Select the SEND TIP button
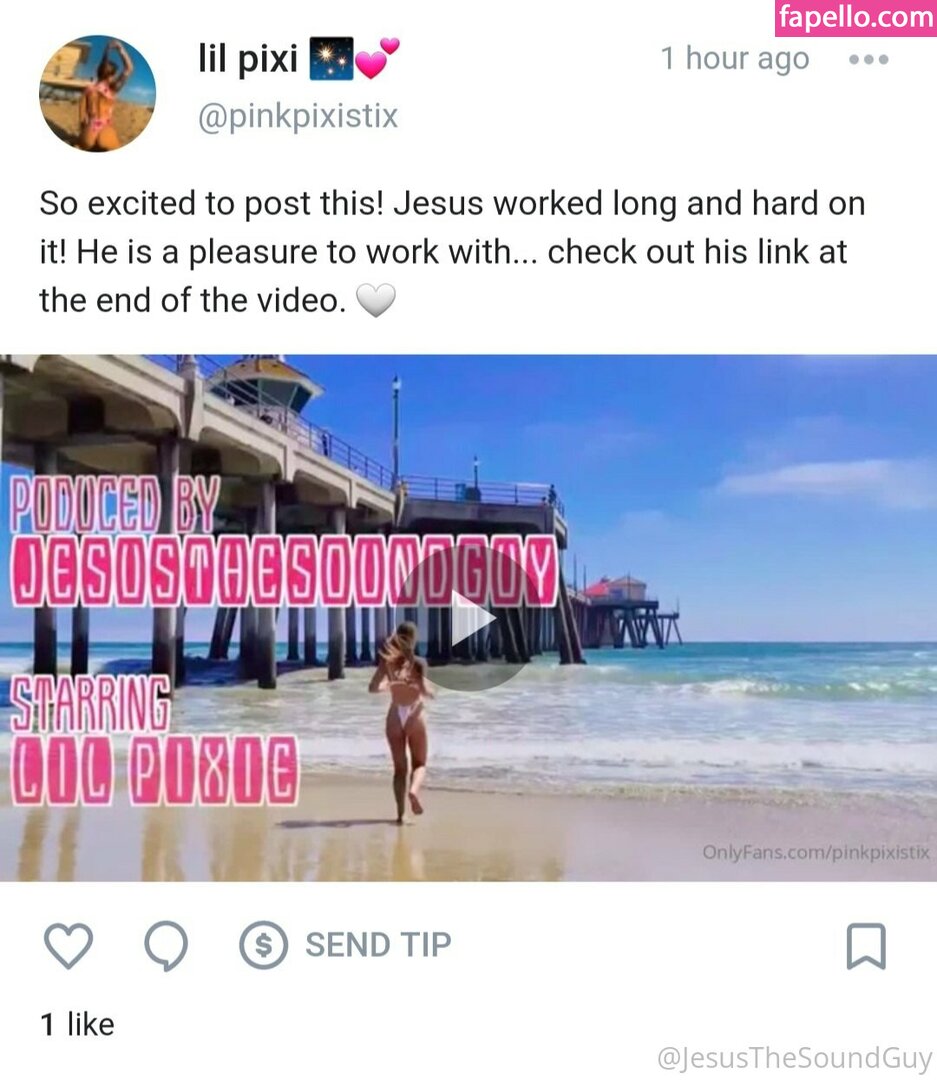The width and height of the screenshot is (937, 1080). pos(345,945)
